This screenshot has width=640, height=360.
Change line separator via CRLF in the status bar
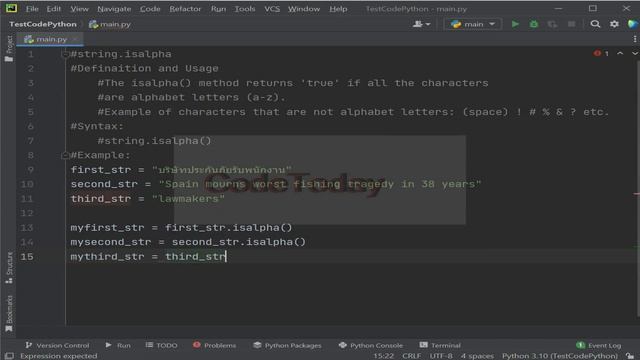(411, 356)
